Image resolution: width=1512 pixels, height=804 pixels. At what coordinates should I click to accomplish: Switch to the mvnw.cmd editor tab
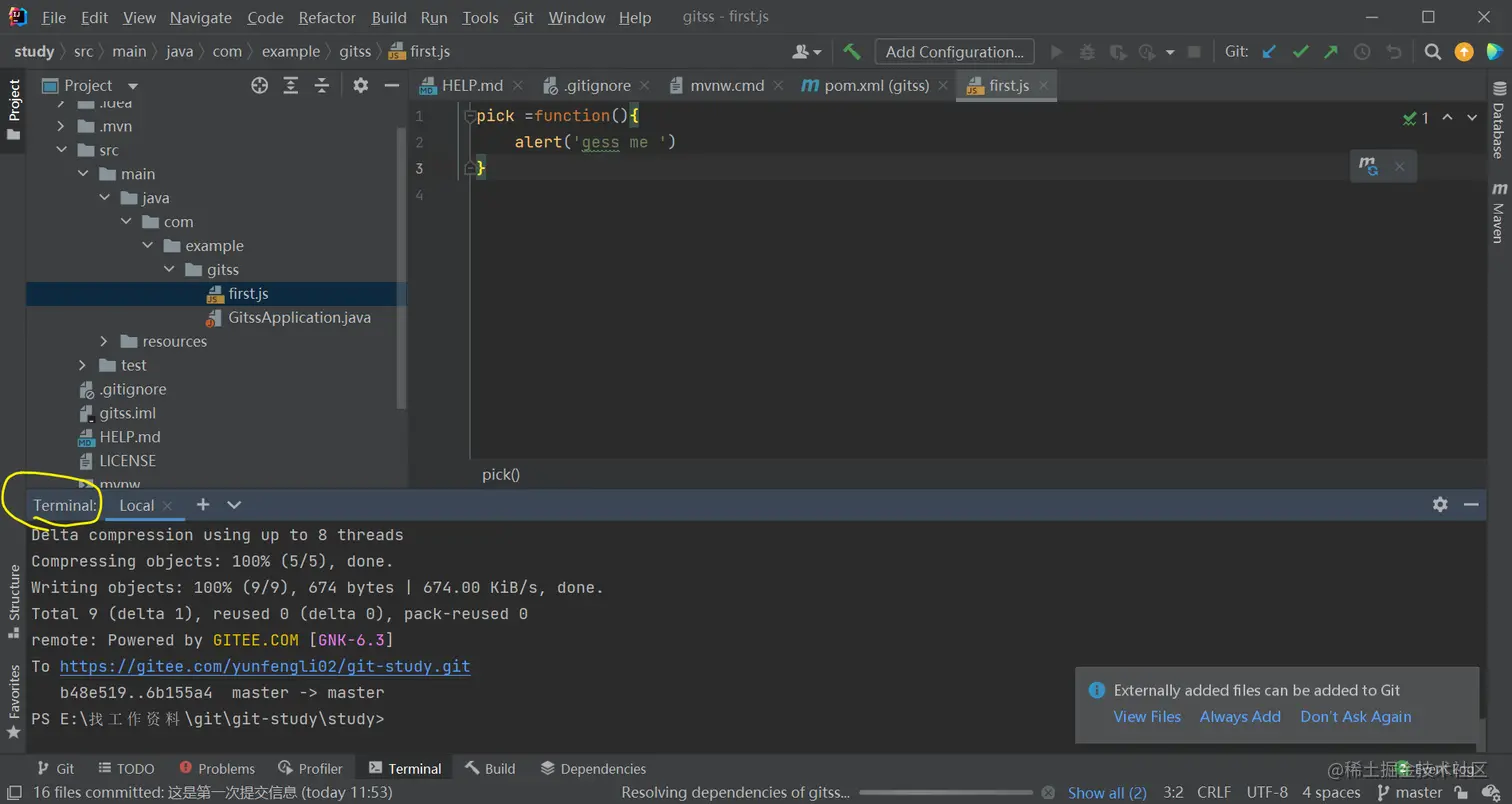pos(727,86)
